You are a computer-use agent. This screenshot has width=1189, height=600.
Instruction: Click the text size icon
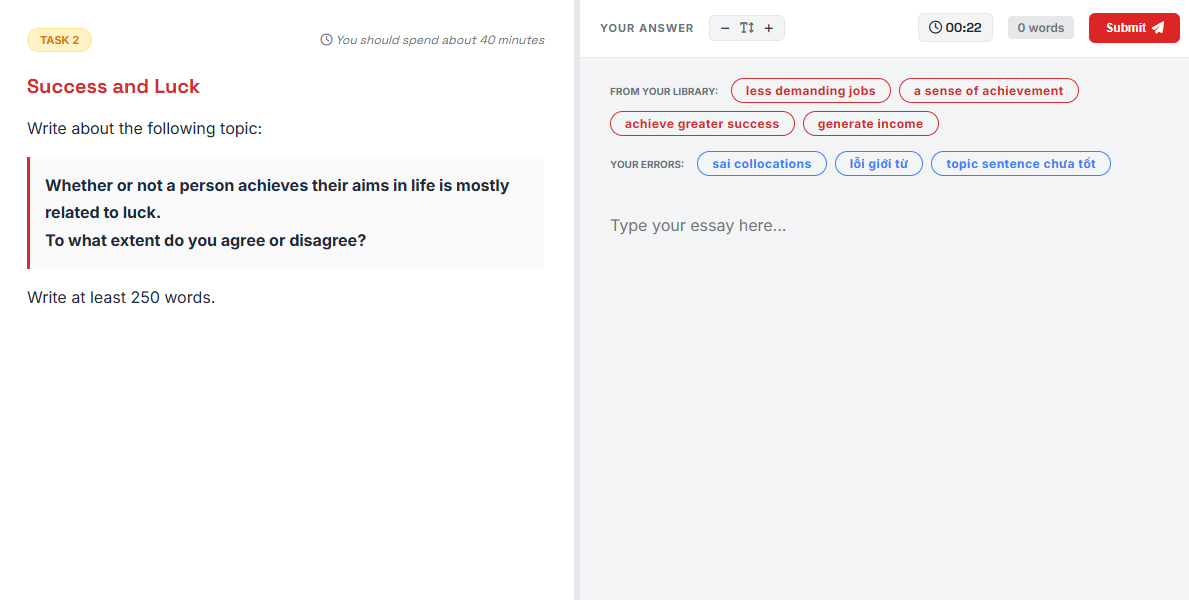click(x=747, y=28)
